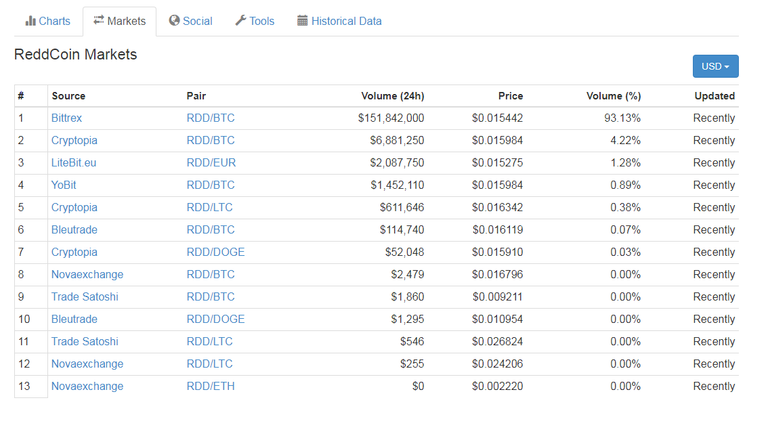Click the Volume (24h) column header
The image size is (768, 423).
pos(393,96)
